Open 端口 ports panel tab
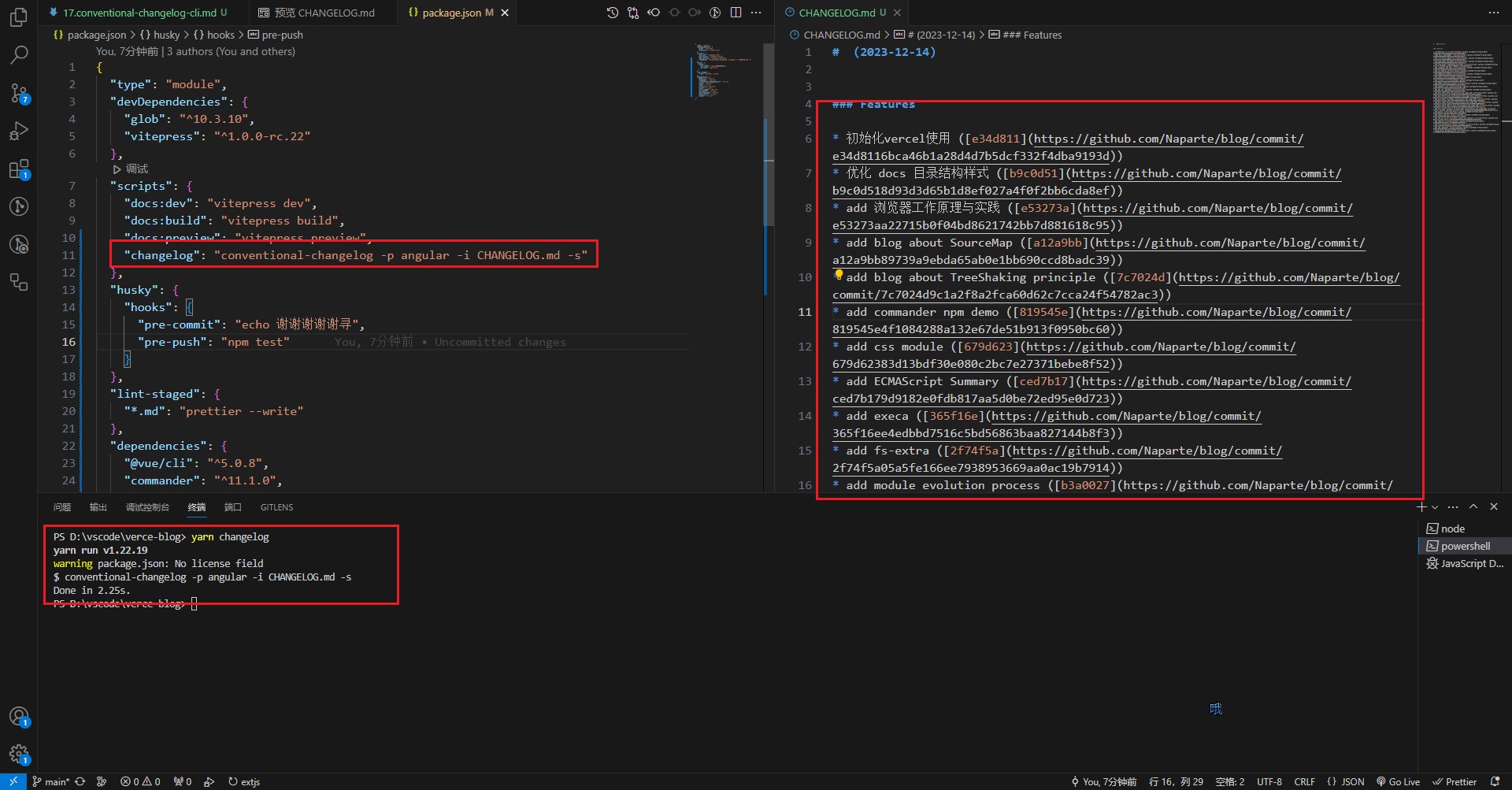1512x790 pixels. [x=233, y=507]
